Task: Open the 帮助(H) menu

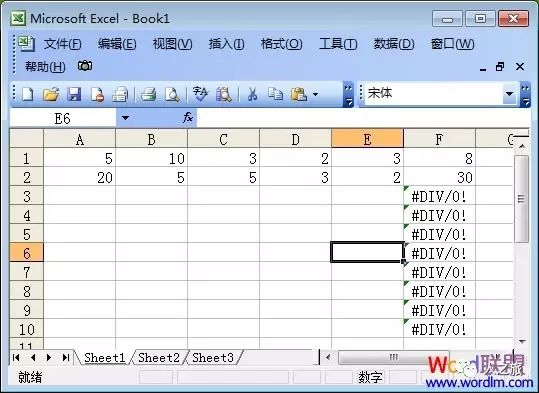Action: pyautogui.click(x=45, y=66)
